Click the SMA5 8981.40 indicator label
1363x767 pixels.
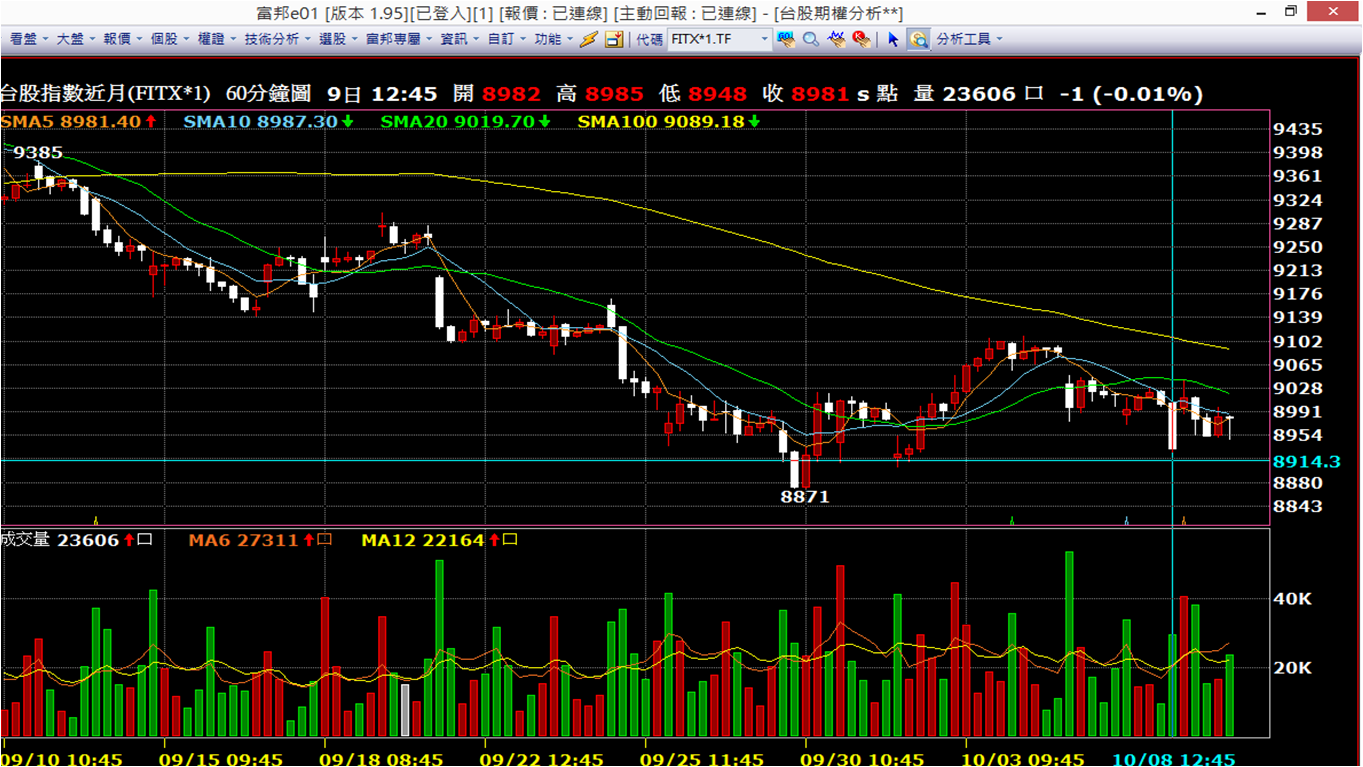(x=78, y=121)
